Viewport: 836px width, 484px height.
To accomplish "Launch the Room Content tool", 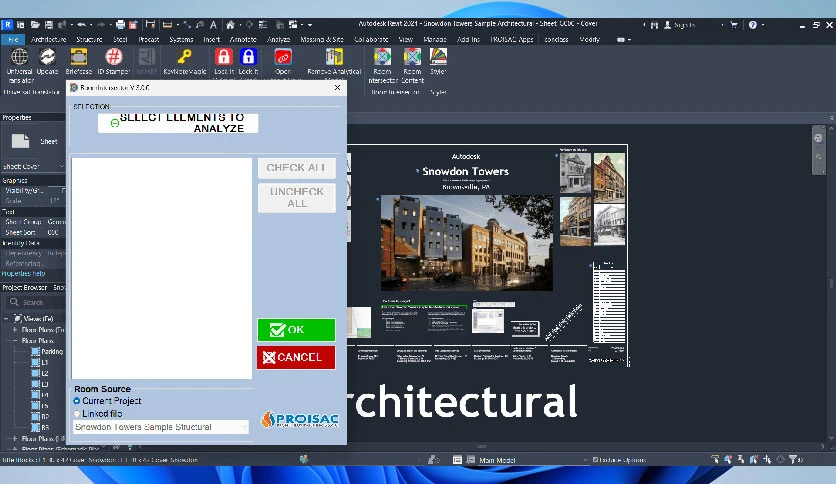I will 412,64.
